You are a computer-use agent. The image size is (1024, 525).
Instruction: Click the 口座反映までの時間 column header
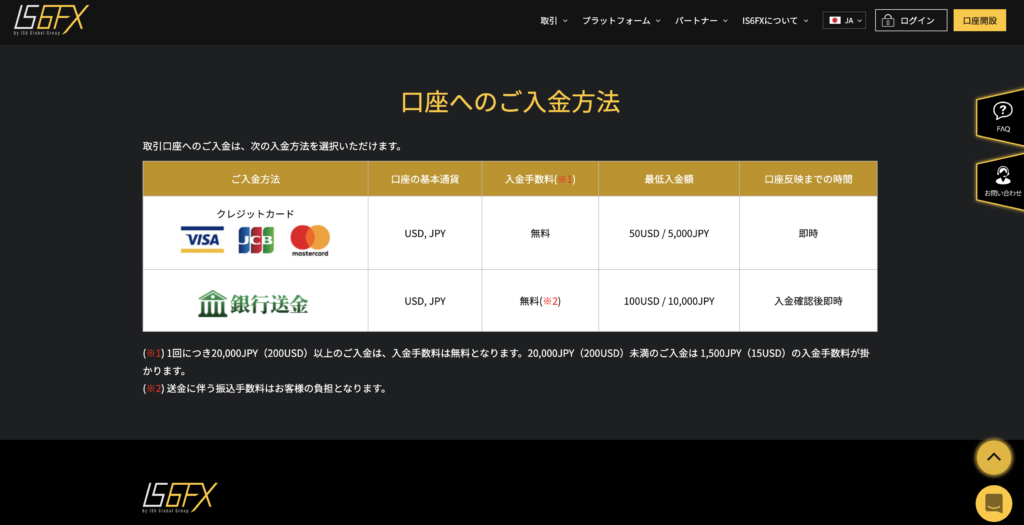808,179
